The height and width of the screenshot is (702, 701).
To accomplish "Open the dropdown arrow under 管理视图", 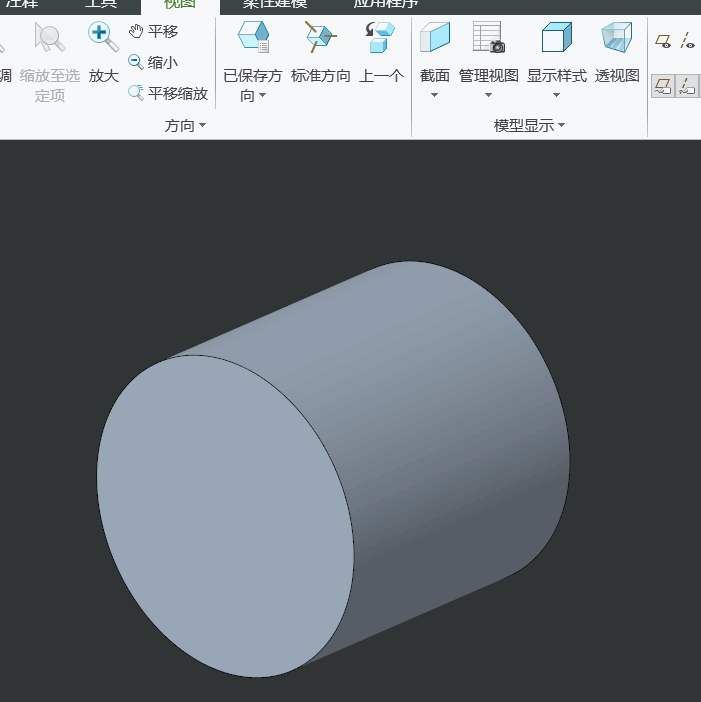I will point(488,95).
